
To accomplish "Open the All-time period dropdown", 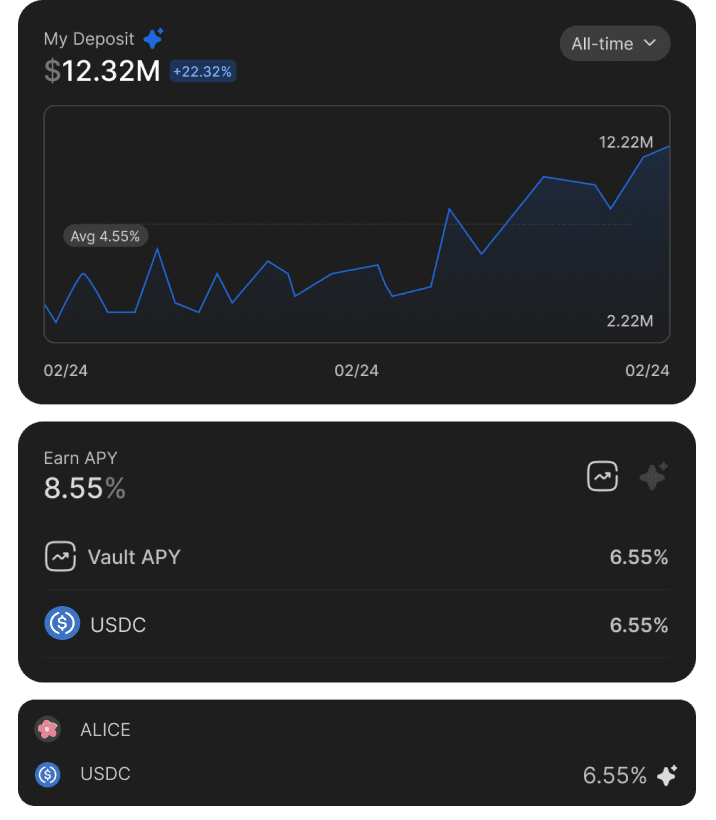I will [x=614, y=43].
